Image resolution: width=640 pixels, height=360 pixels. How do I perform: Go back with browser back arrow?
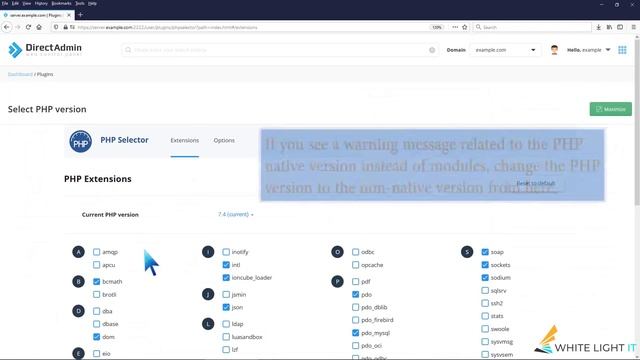[x=7, y=27]
